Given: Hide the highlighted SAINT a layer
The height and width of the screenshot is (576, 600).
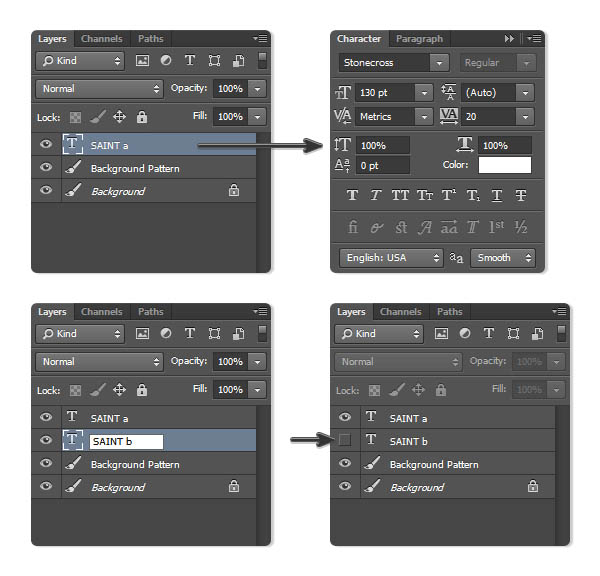Looking at the screenshot, I should pyautogui.click(x=45, y=145).
